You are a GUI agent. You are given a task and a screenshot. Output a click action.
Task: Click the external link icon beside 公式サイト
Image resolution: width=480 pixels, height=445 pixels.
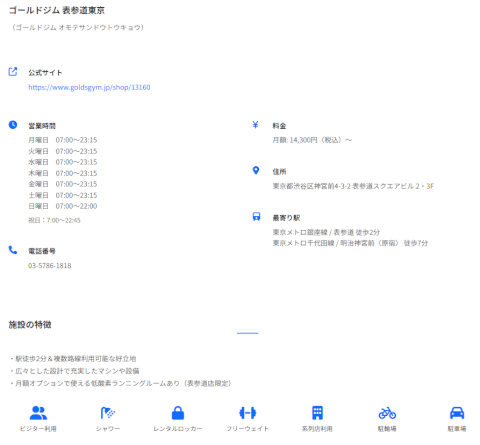click(13, 72)
